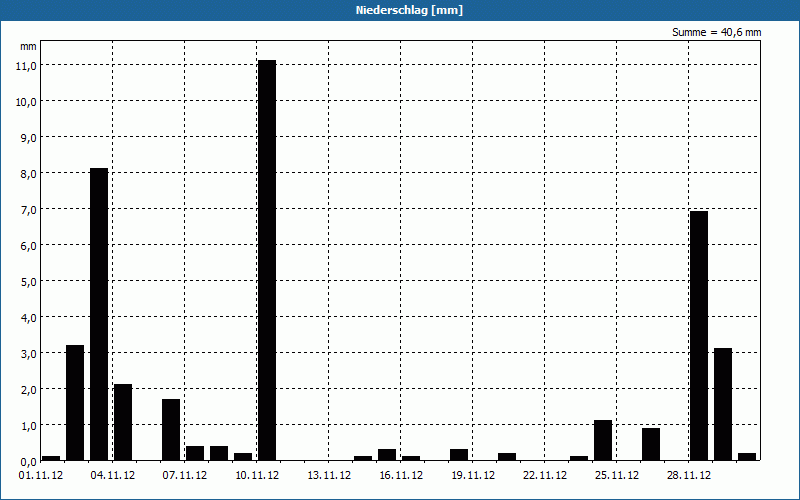Pick the 1,0 y-axis value
The image size is (800, 500).
point(28,425)
